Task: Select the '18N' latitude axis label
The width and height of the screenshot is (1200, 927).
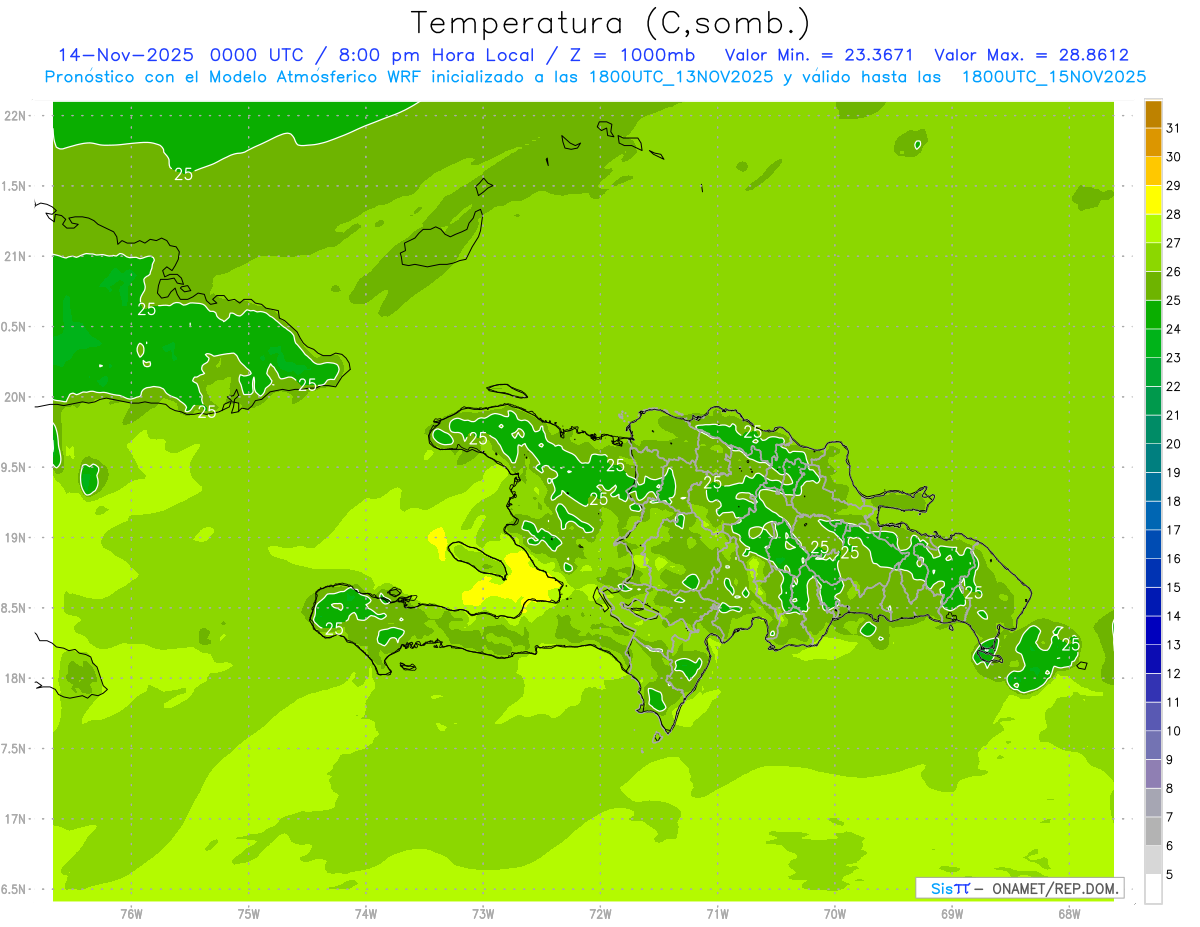Action: 16,678
